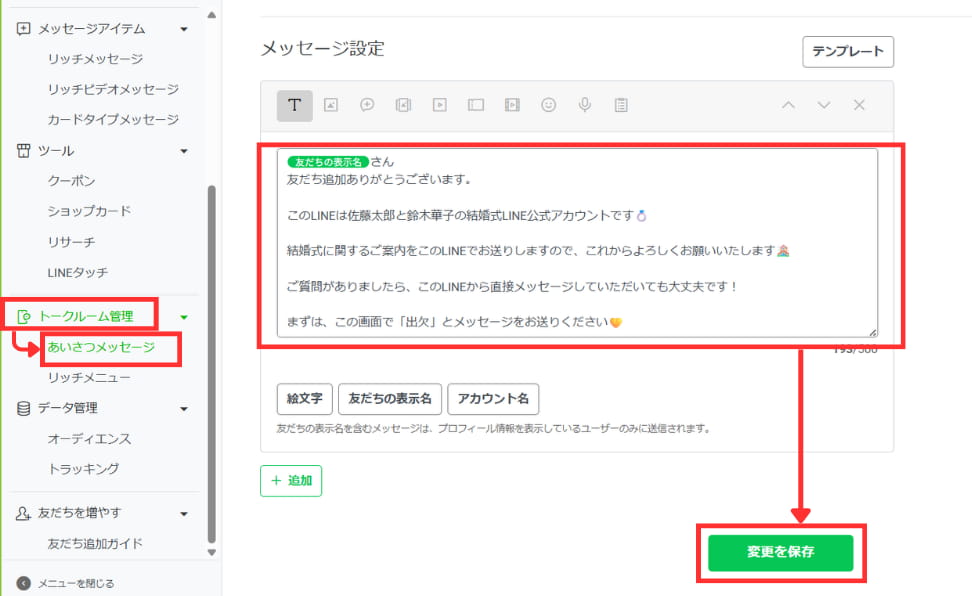Click the 友だちを増やす label
972x596 pixels.
pyautogui.click(x=79, y=513)
